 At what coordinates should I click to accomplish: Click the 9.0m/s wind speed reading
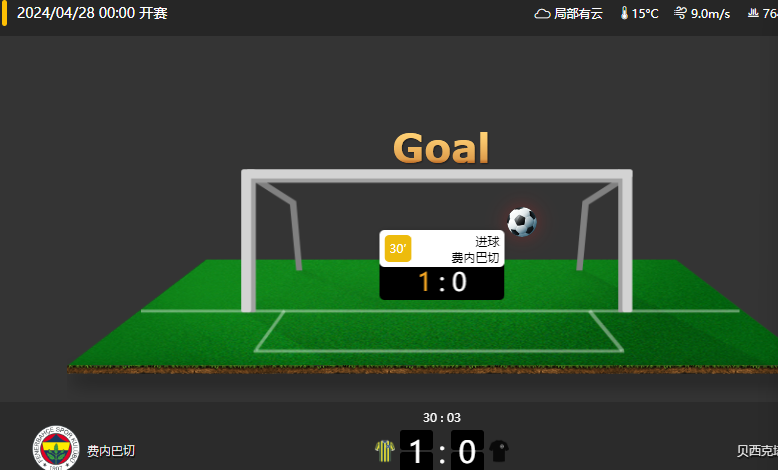pos(711,14)
